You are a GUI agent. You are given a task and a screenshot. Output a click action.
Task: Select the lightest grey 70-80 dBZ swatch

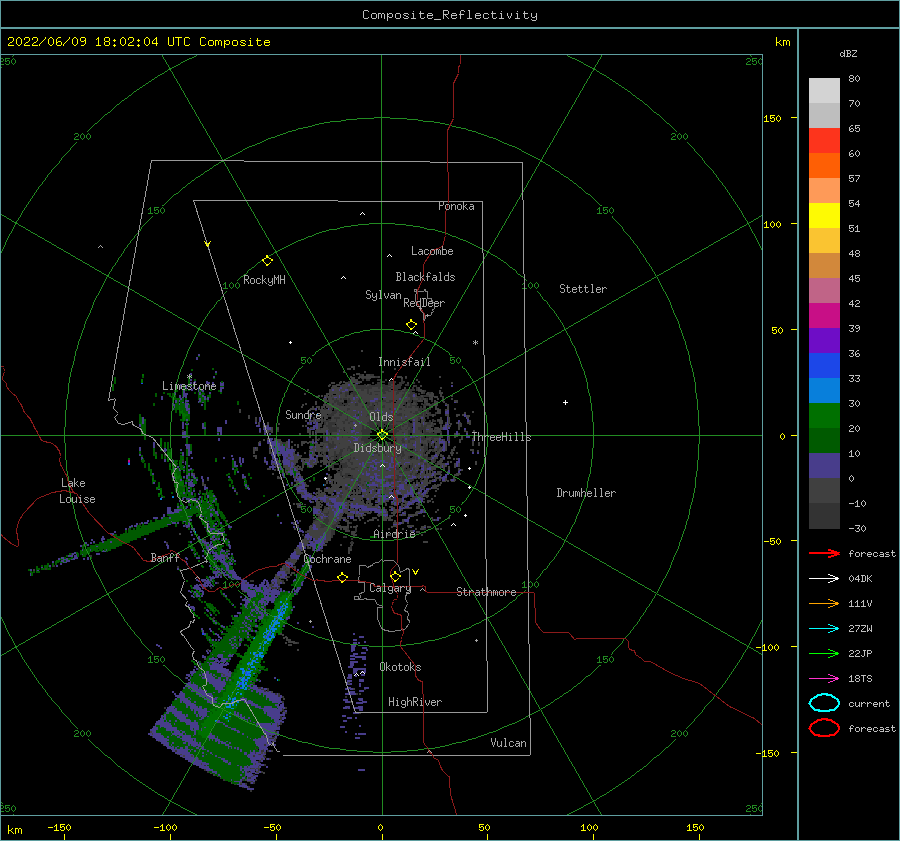click(824, 91)
